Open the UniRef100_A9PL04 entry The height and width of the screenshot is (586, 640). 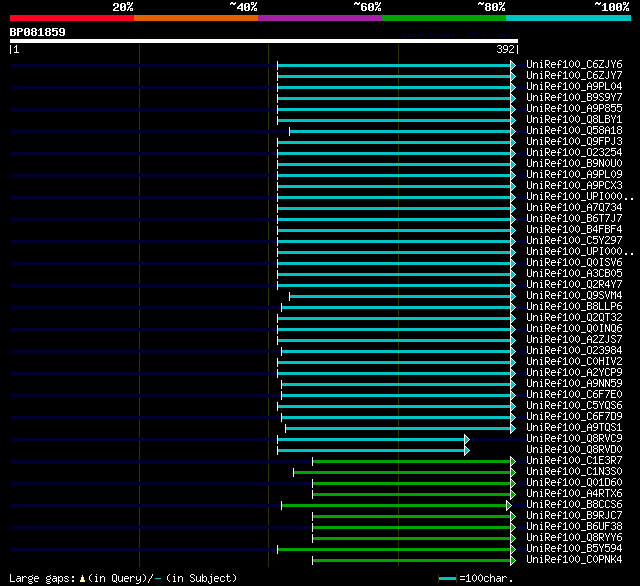pyautogui.click(x=574, y=87)
